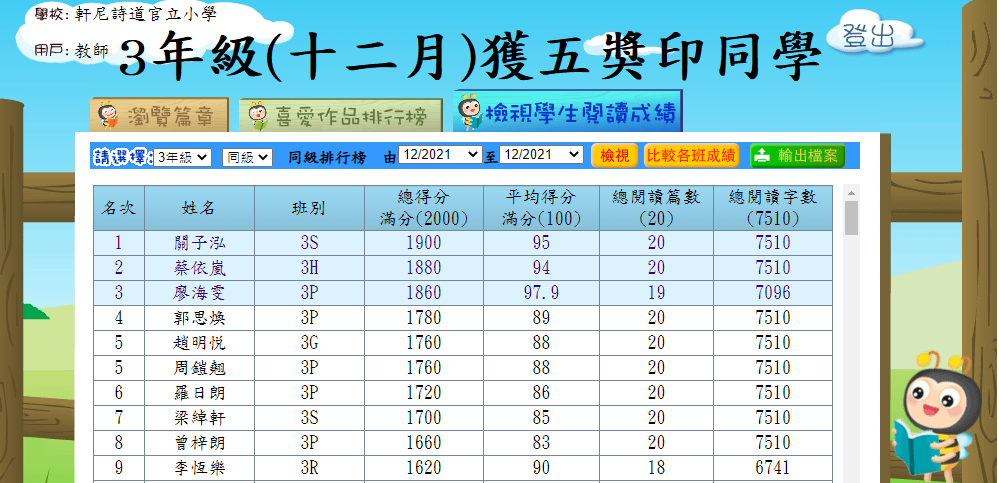Expand the 同級 class dropdown
Image resolution: width=999 pixels, height=483 pixels.
click(247, 157)
